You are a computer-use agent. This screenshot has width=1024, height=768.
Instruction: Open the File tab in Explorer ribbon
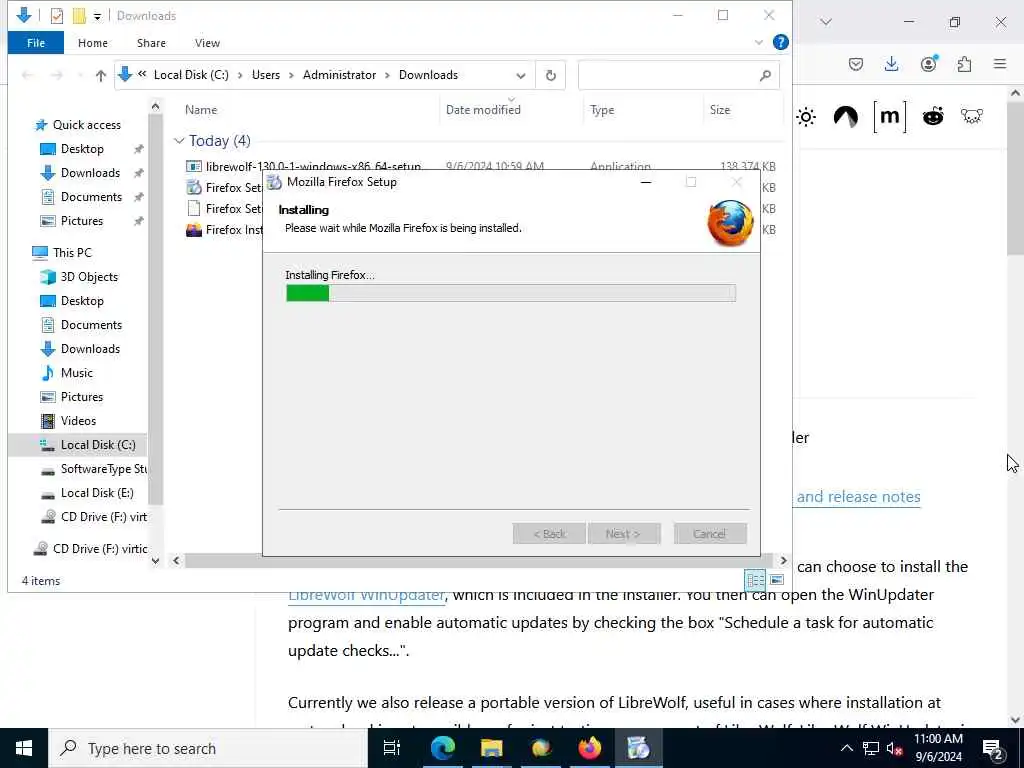(36, 43)
